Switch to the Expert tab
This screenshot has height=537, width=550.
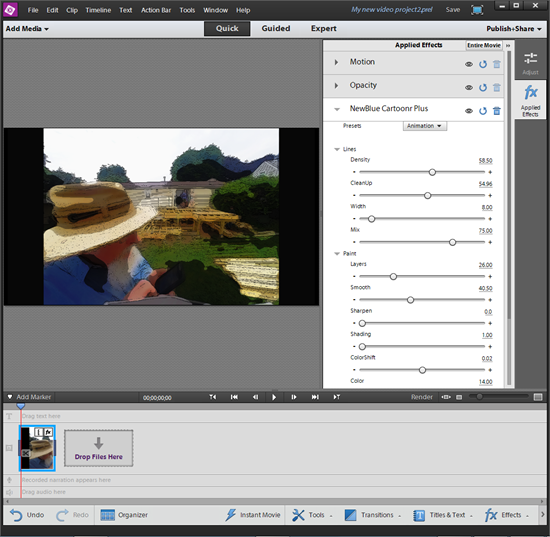[323, 28]
